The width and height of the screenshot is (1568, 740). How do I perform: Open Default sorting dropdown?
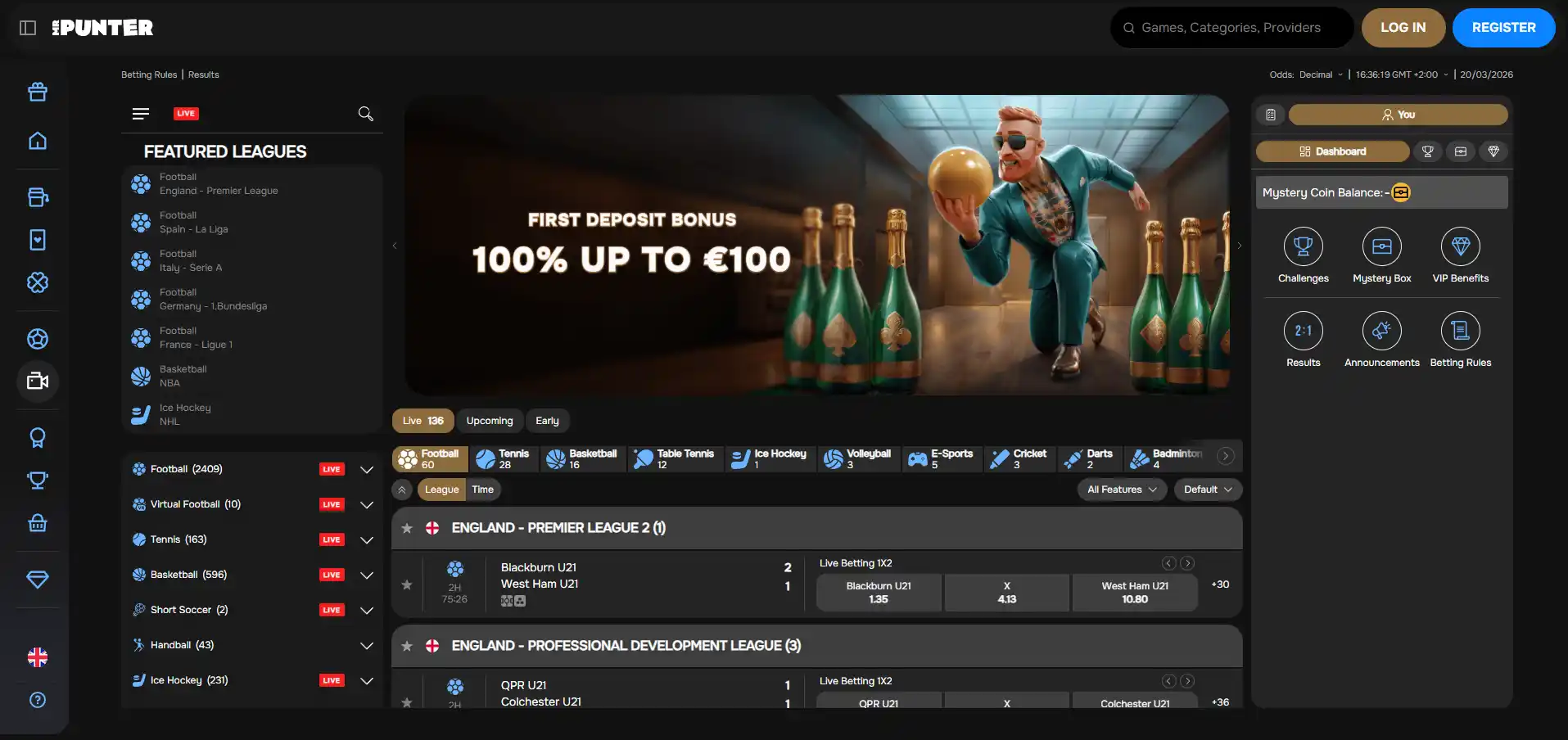[1208, 490]
